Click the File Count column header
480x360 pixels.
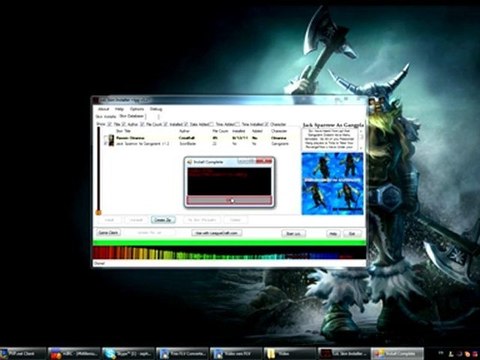(220, 131)
